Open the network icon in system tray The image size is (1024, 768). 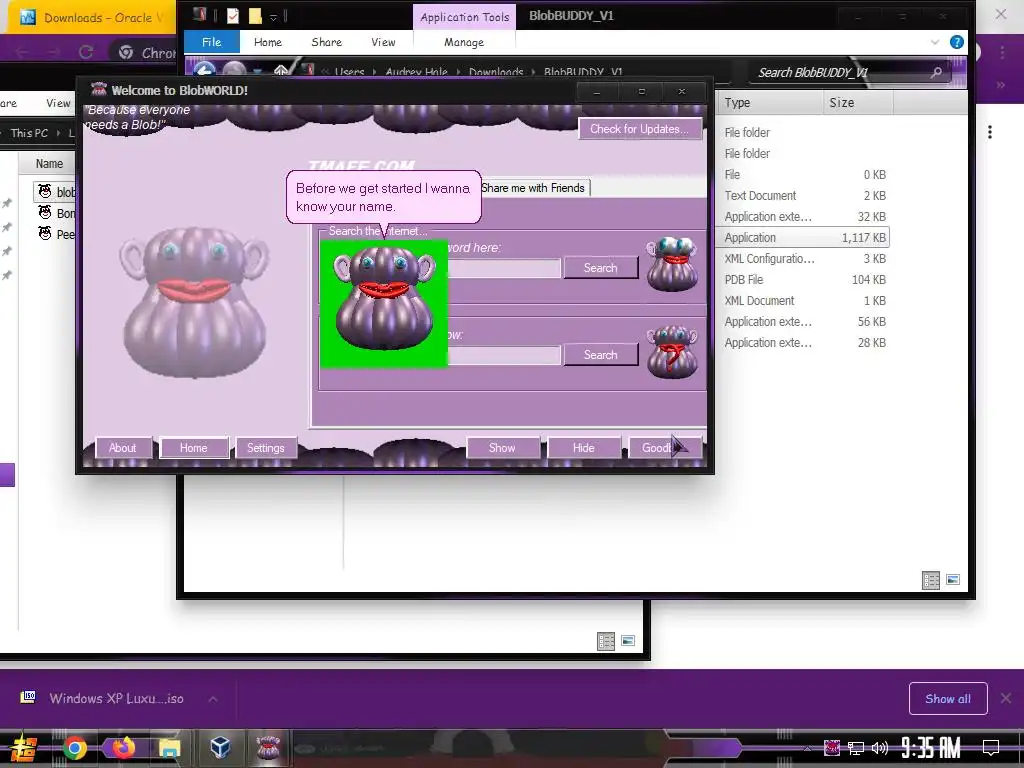pyautogui.click(x=856, y=748)
